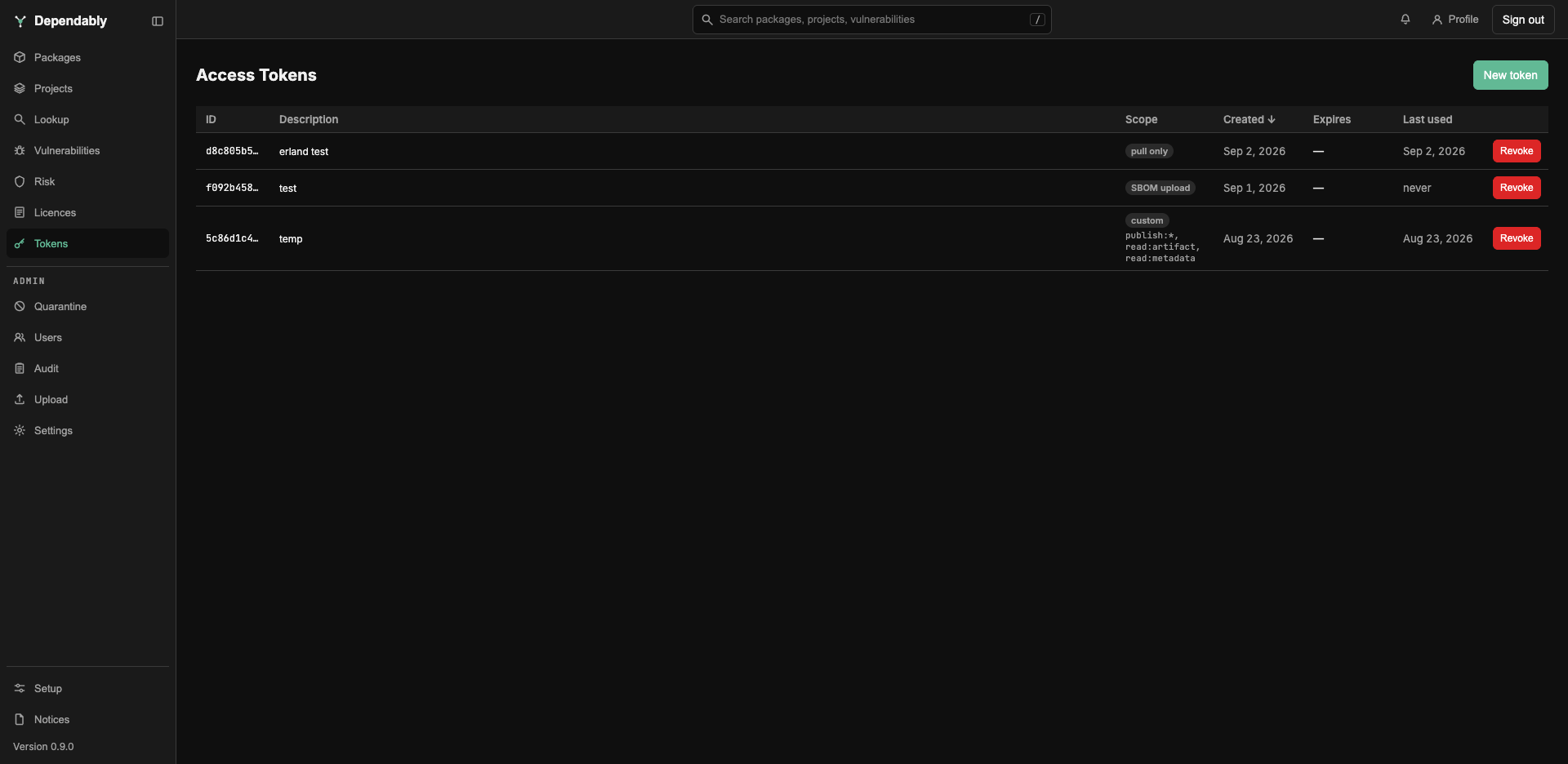Click the Packages box icon
Screen dimensions: 1568x764
pyautogui.click(x=20, y=58)
